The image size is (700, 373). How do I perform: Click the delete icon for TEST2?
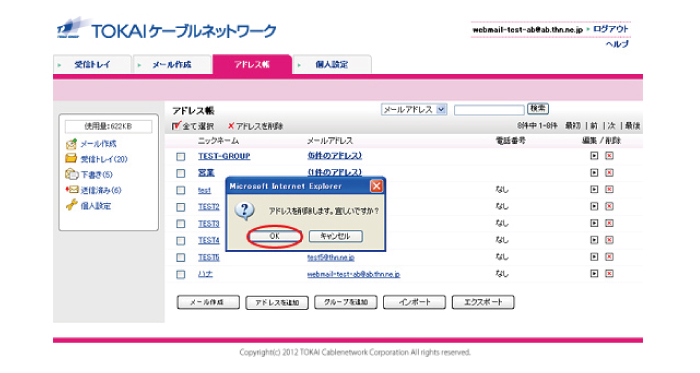pos(609,206)
